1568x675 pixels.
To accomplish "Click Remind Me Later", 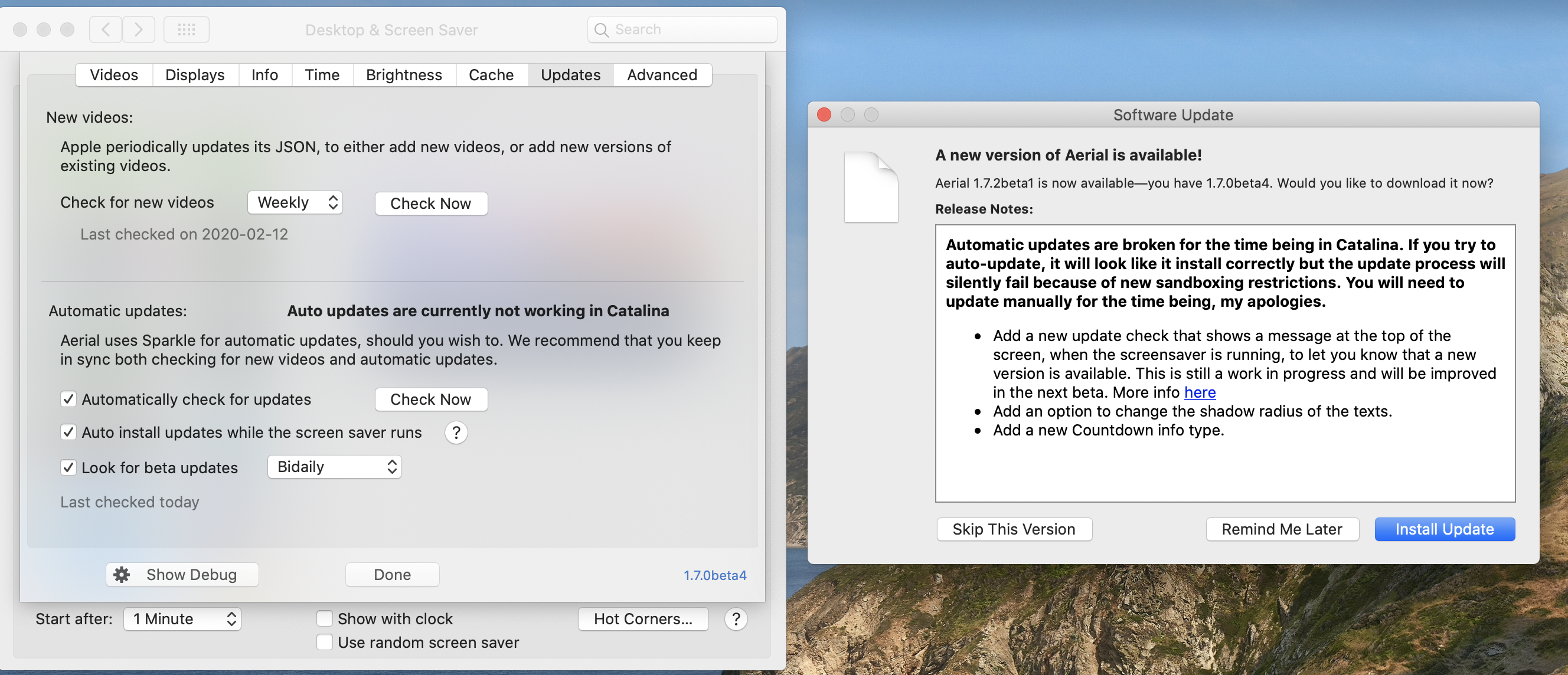I will [1282, 529].
